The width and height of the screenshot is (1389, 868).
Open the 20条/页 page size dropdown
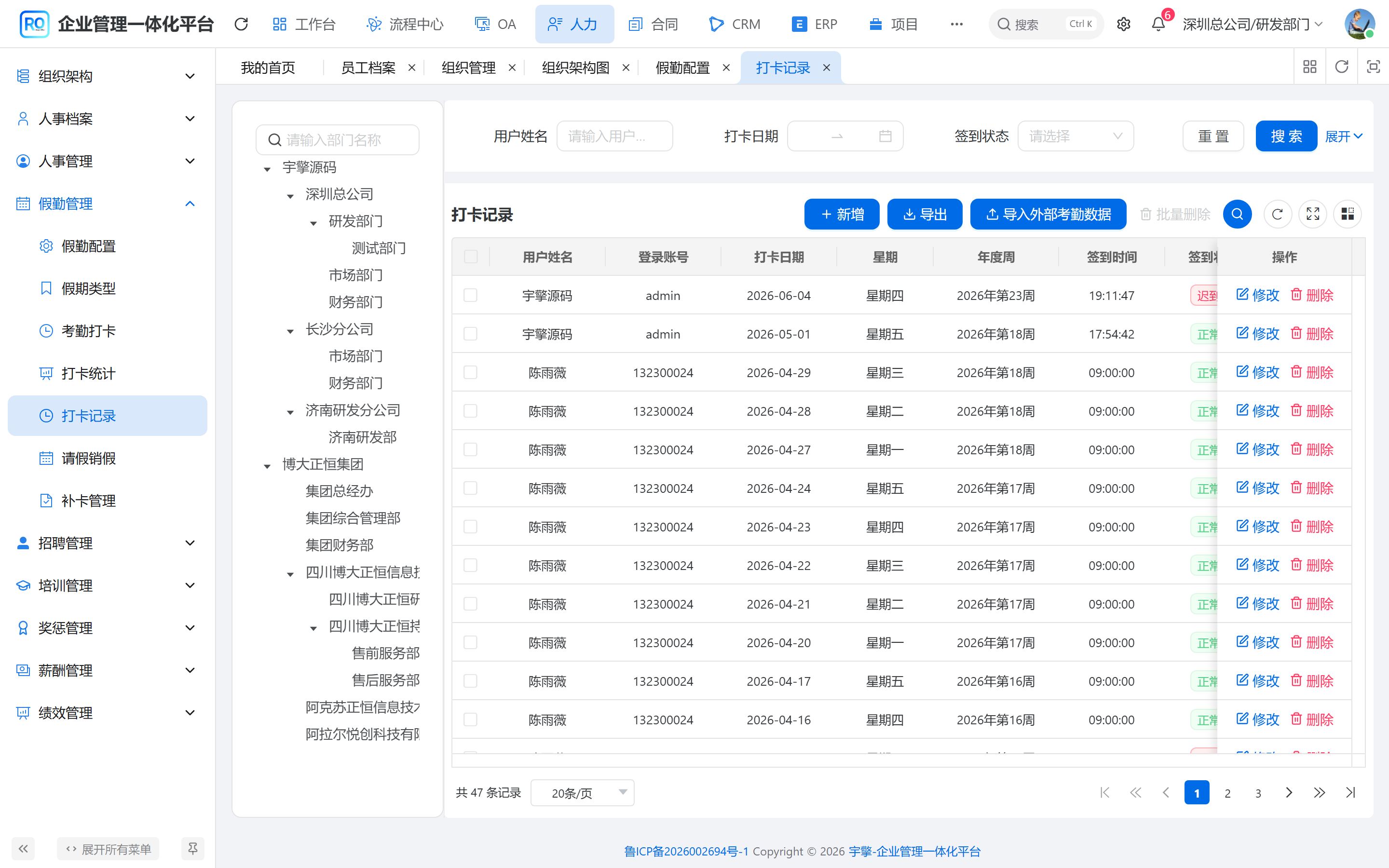click(x=582, y=793)
